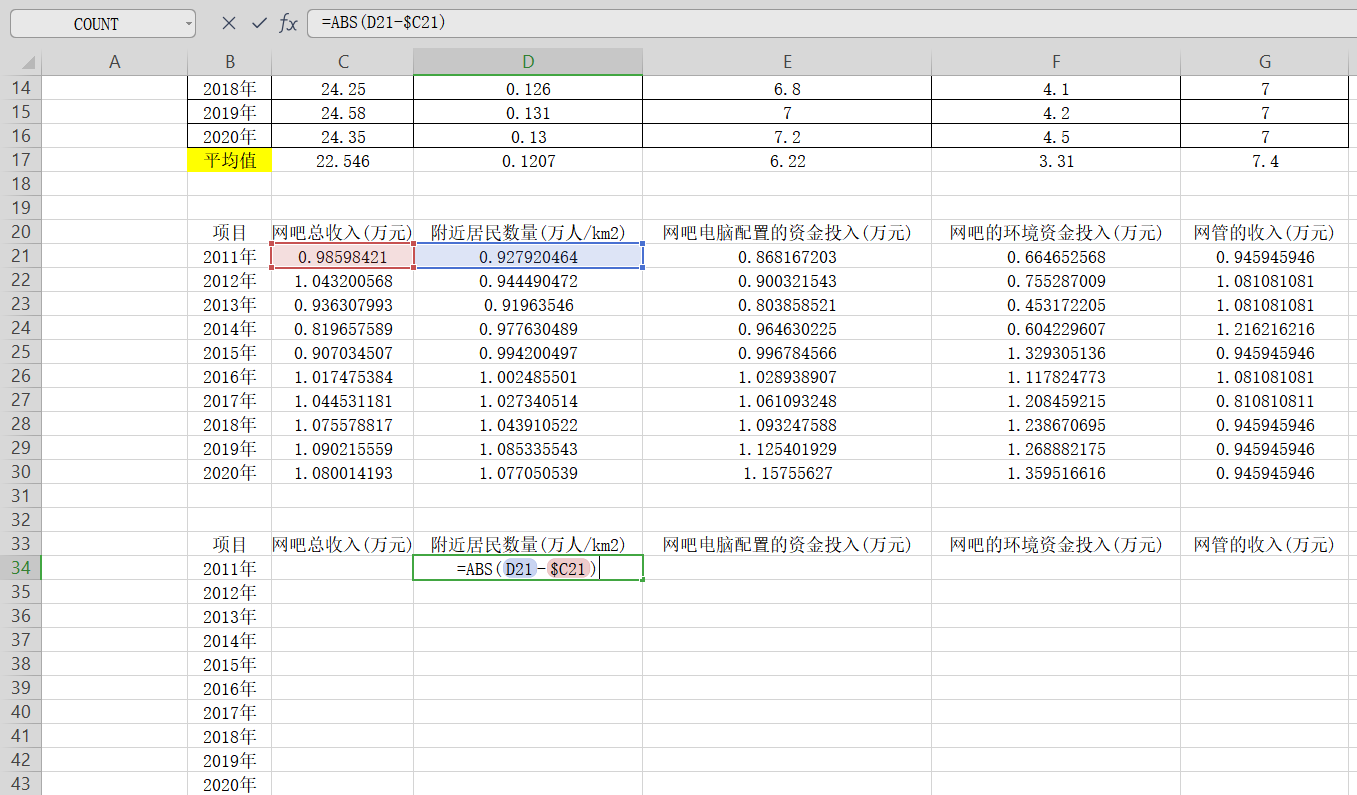
Task: Click 附近居民数量(万人/km2) header in row 20
Action: (528, 232)
